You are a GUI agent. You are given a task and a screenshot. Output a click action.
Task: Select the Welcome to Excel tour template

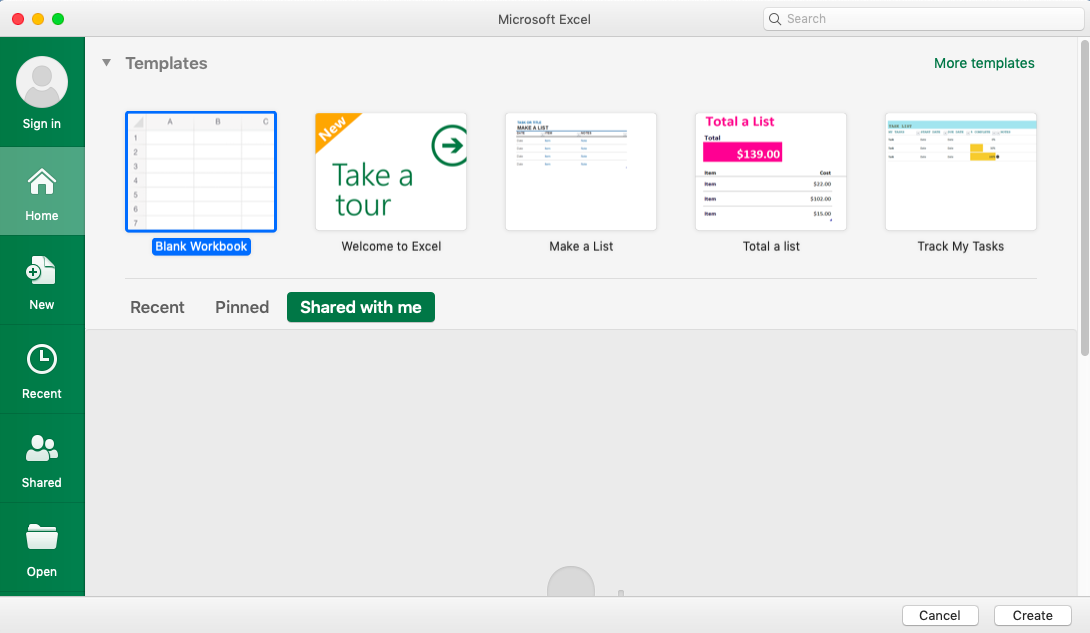[391, 172]
